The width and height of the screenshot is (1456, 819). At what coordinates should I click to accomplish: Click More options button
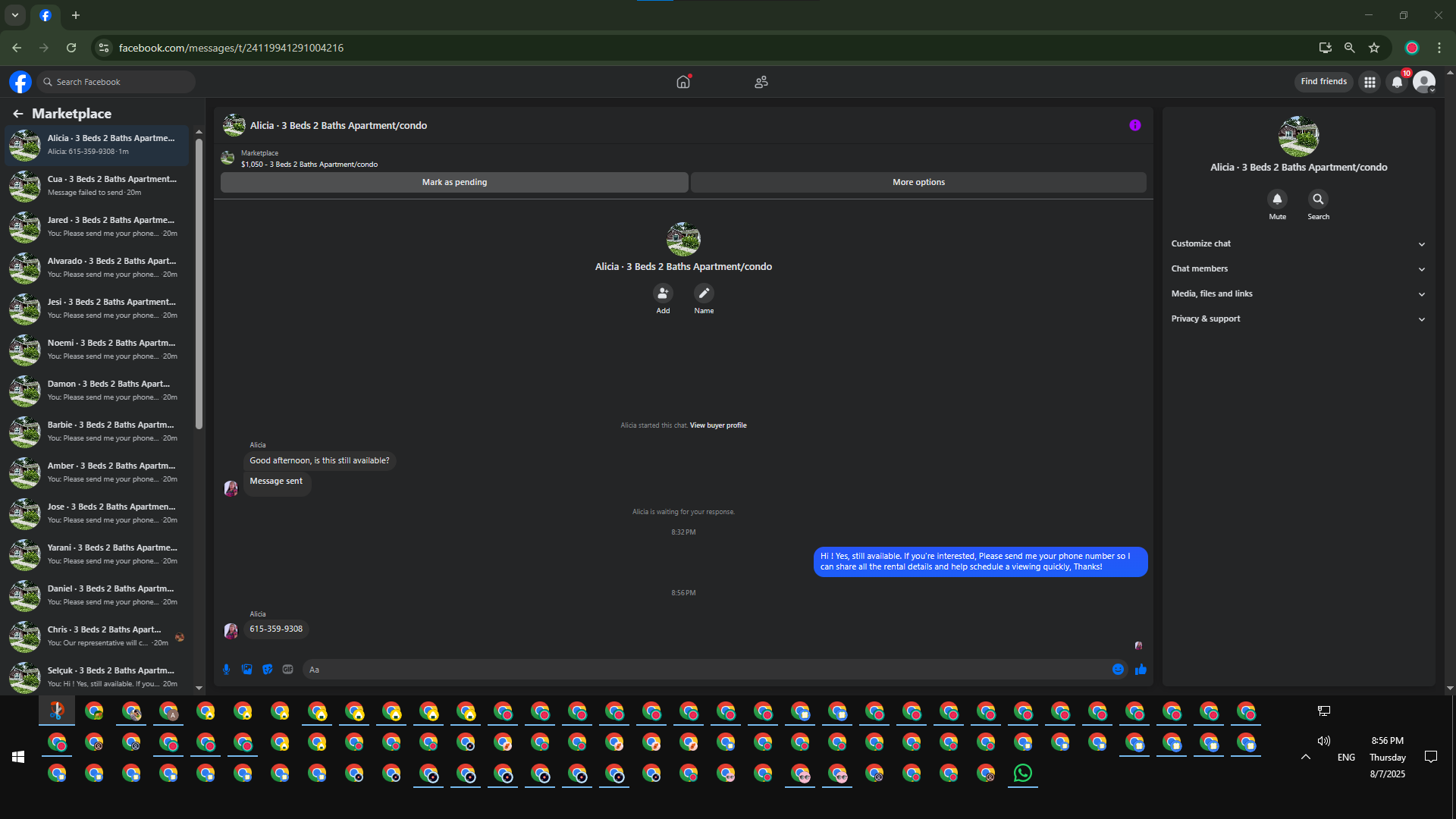coord(918,183)
